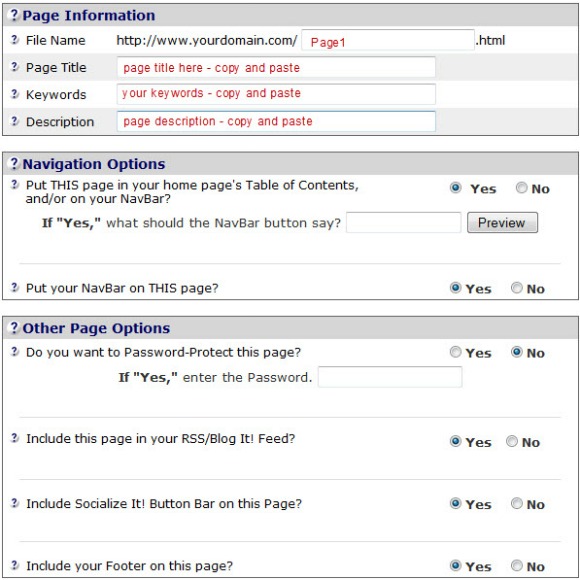Open the help icon next to File Name
Viewport: 580px width, 580px height.
14,39
